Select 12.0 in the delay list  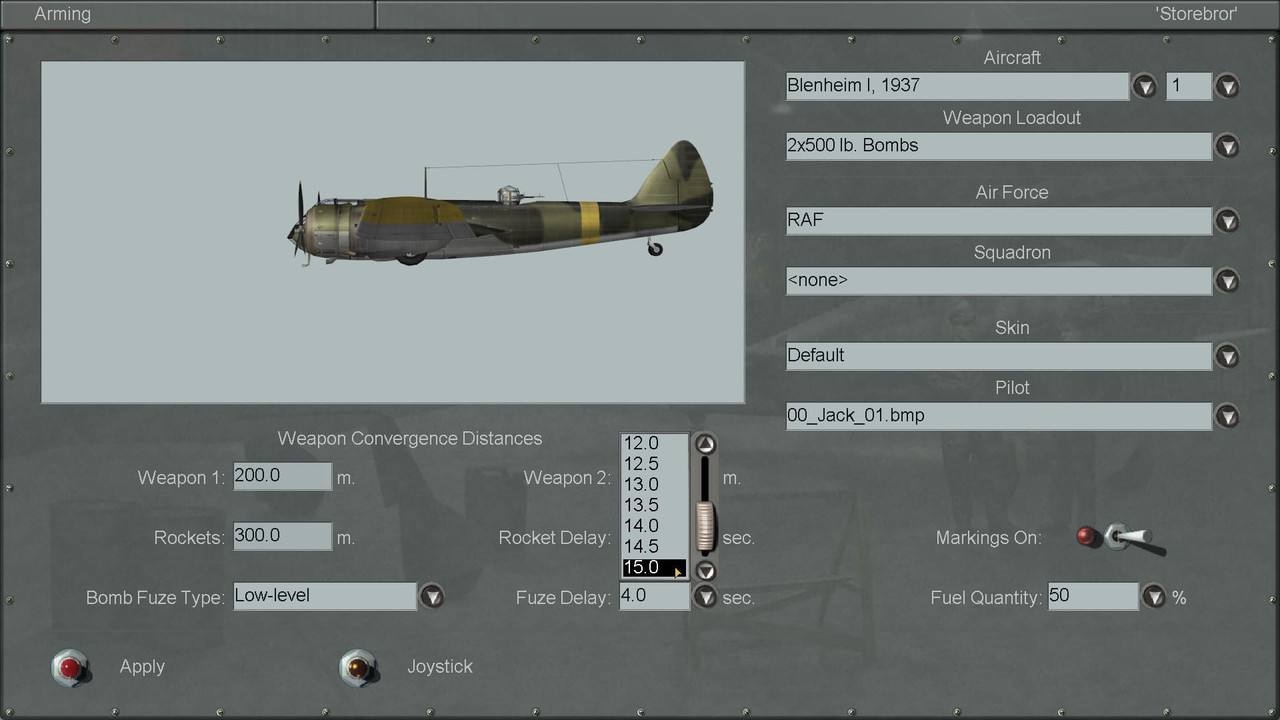pyautogui.click(x=654, y=443)
